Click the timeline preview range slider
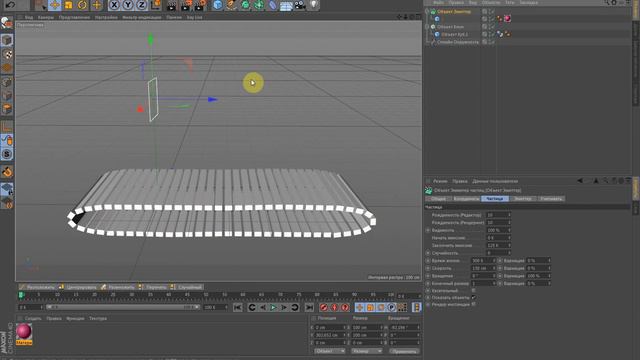 (122, 307)
